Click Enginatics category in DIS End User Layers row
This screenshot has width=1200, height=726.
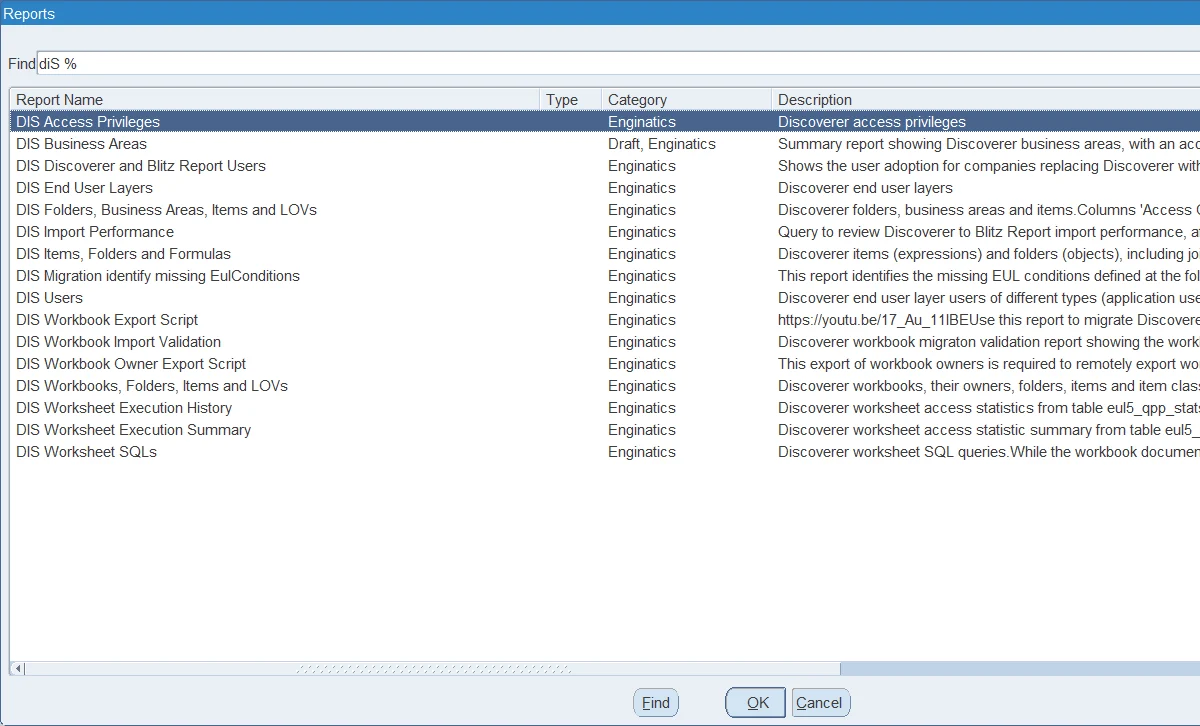tap(642, 188)
